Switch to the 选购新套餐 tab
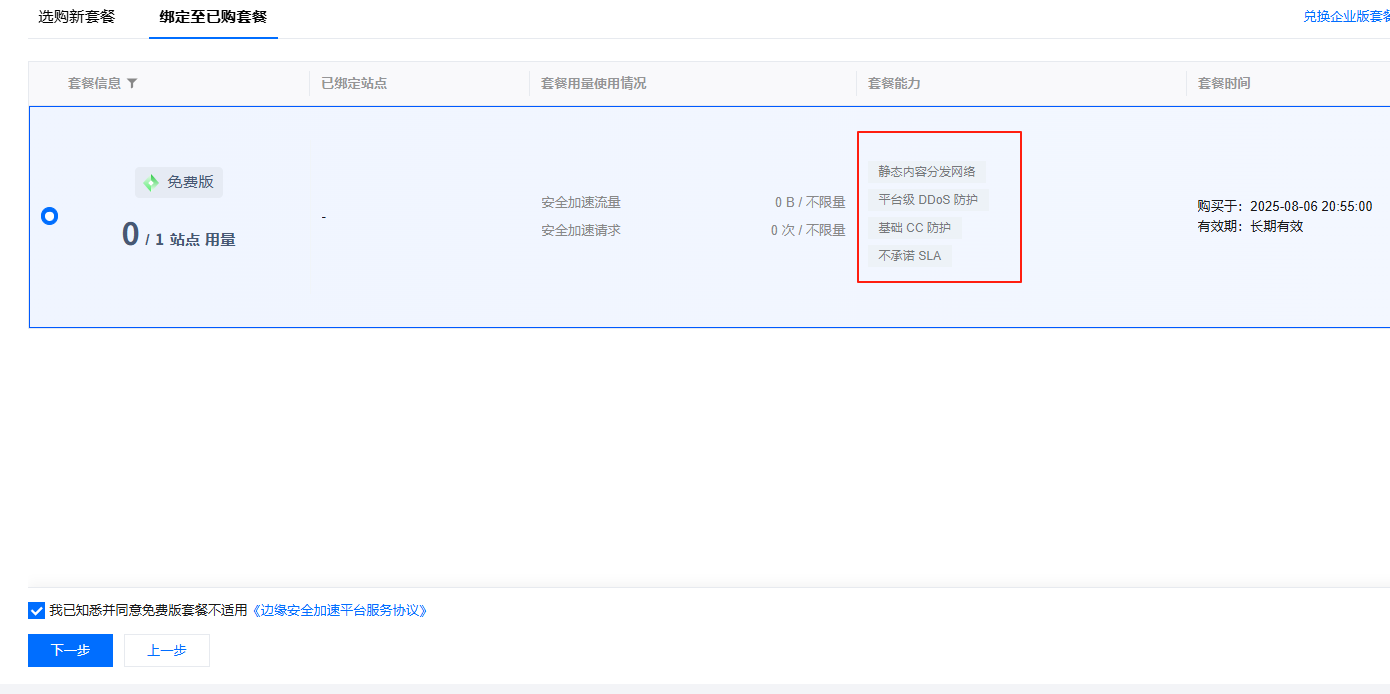Screen dimensions: 1390x694 click(x=77, y=17)
